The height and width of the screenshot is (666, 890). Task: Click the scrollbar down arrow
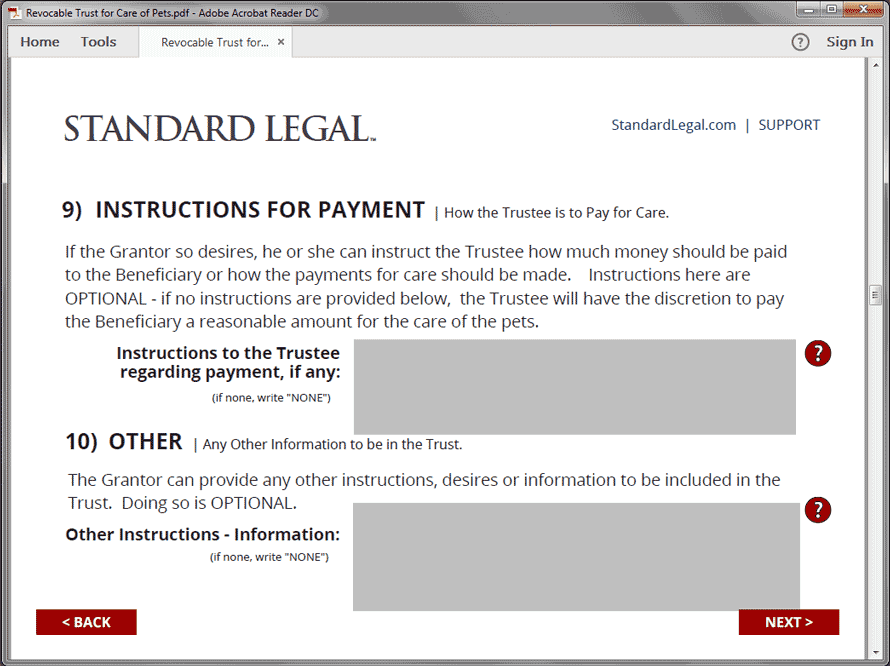[x=875, y=649]
